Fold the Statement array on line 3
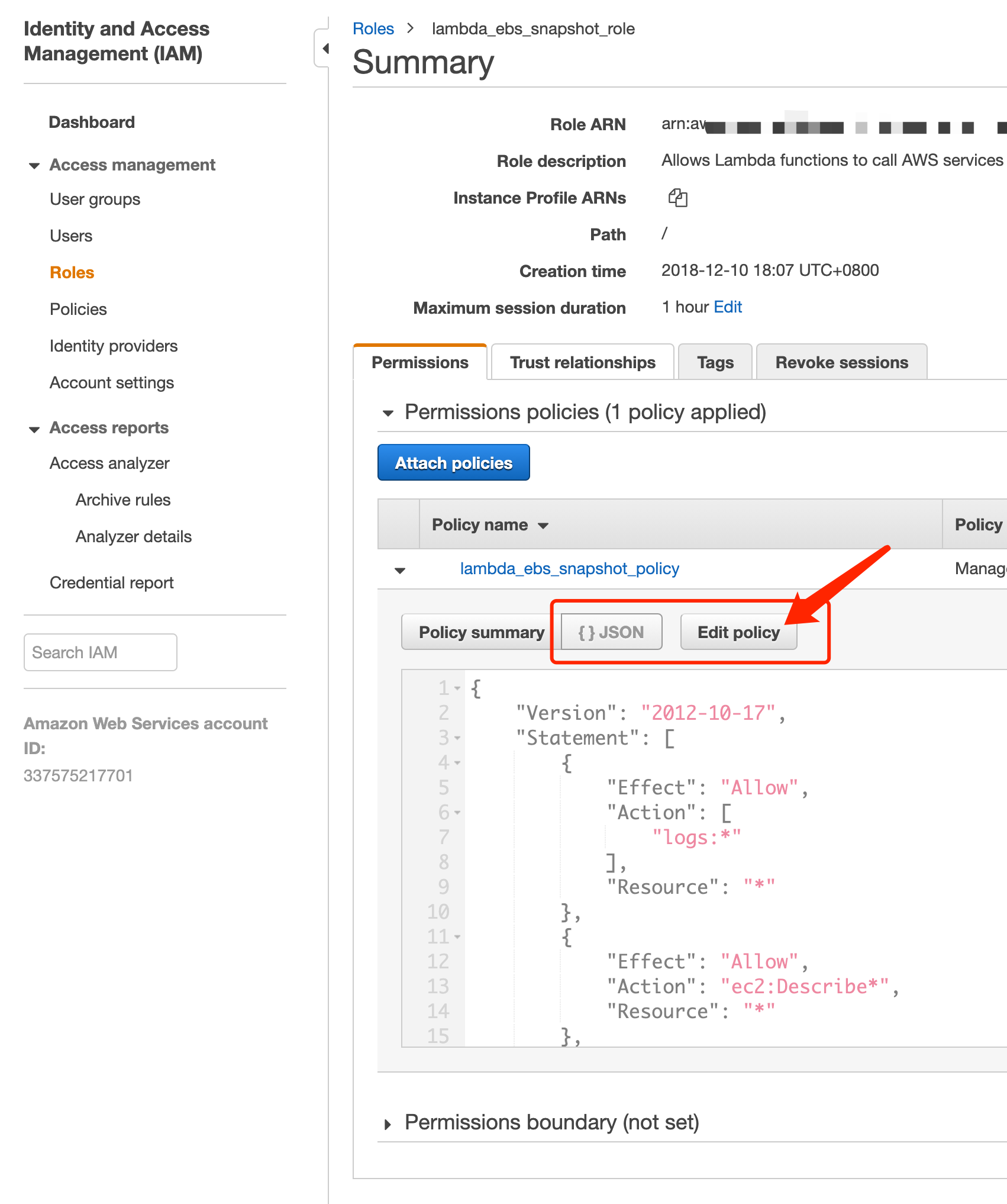 pyautogui.click(x=457, y=738)
